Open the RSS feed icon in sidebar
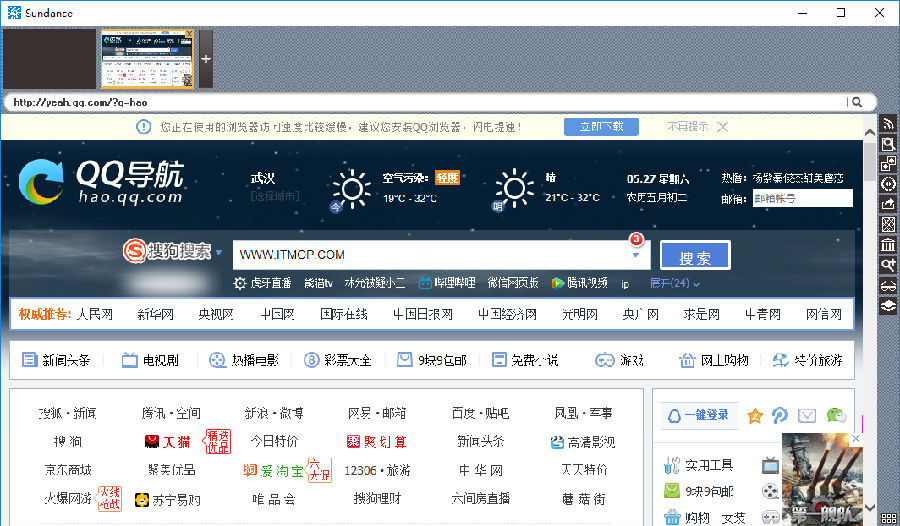This screenshot has width=900, height=526. [888, 123]
